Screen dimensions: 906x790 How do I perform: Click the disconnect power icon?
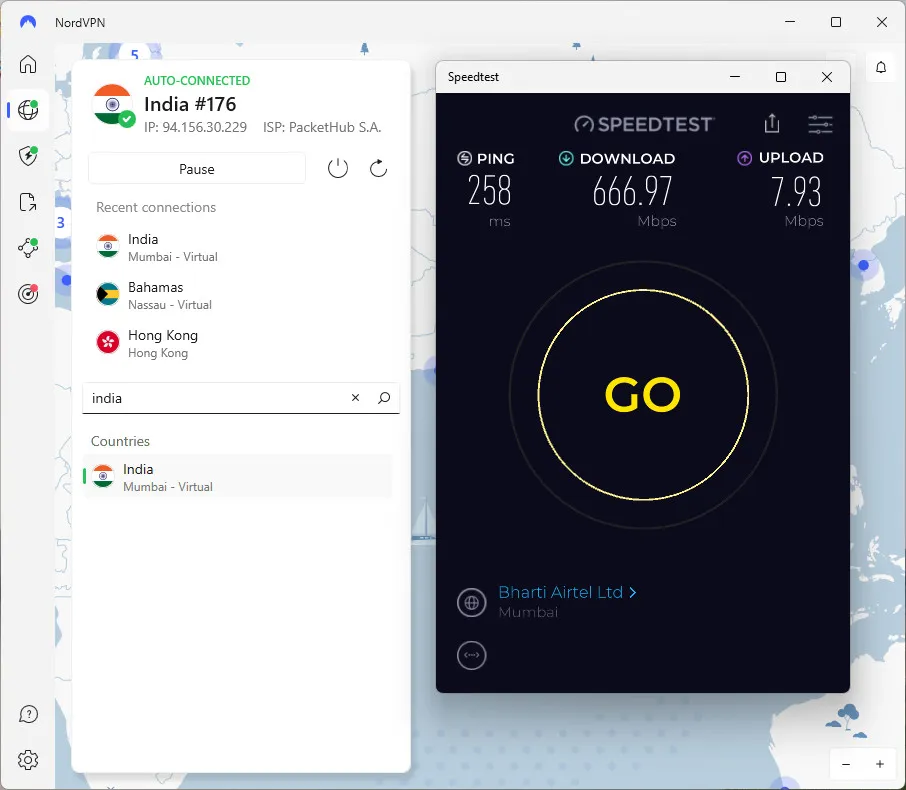pyautogui.click(x=338, y=168)
